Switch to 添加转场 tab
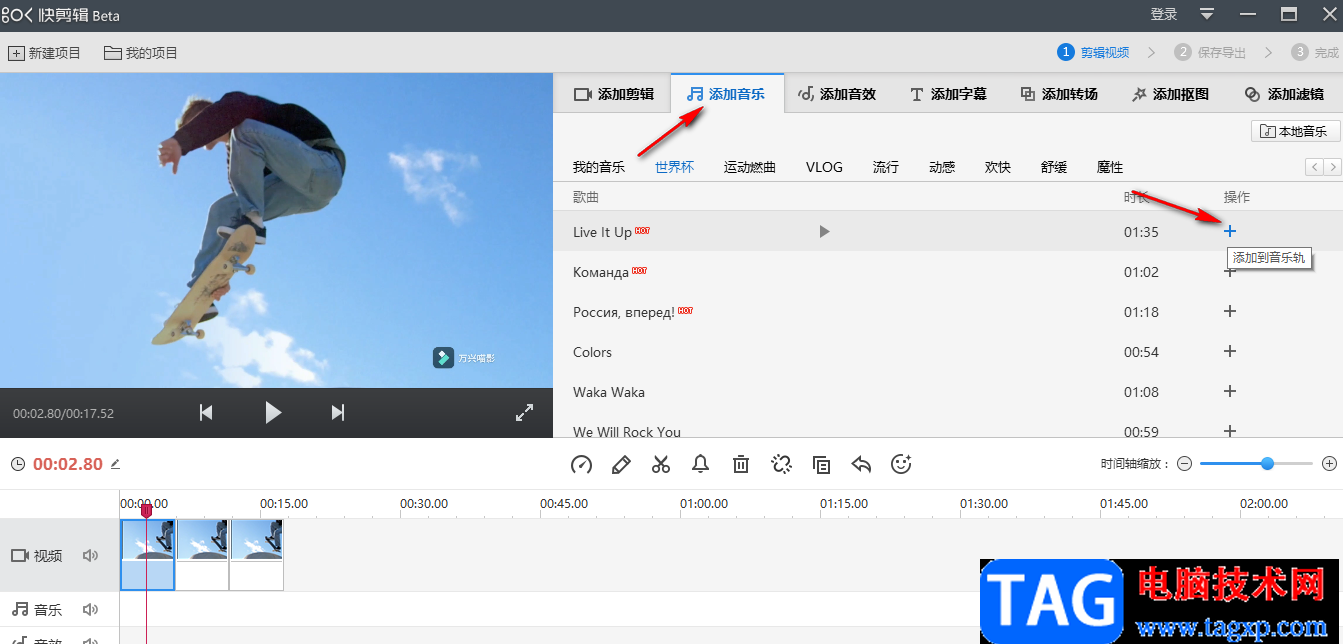Image resolution: width=1343 pixels, height=644 pixels. click(1059, 94)
